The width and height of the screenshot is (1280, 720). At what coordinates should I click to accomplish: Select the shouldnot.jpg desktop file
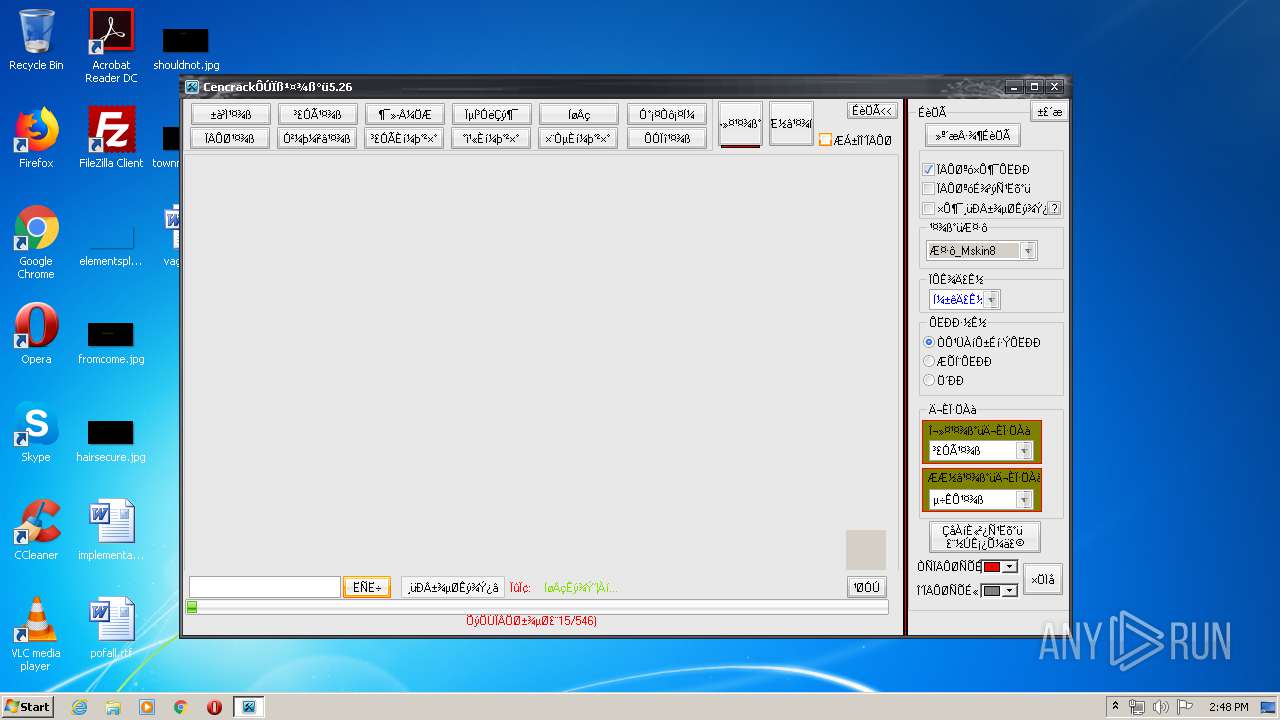[x=186, y=49]
